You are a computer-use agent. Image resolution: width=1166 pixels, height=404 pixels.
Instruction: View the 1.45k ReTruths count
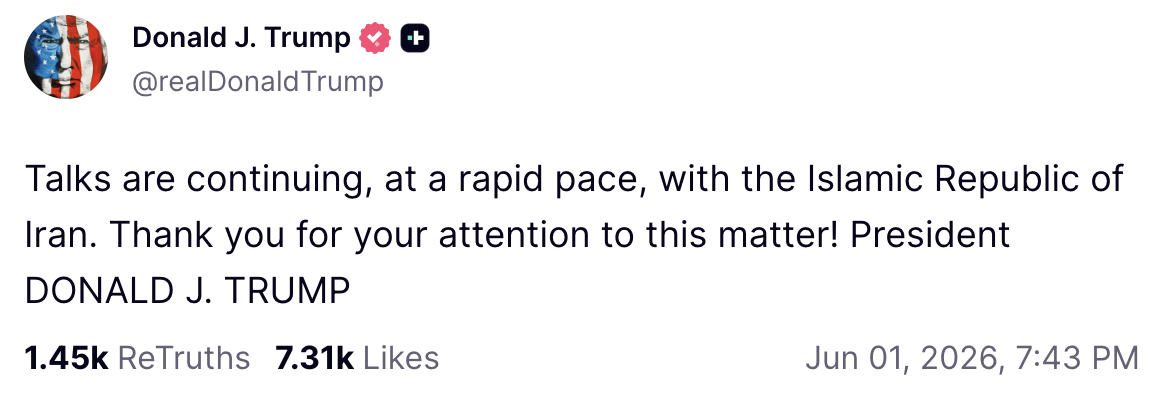click(67, 359)
